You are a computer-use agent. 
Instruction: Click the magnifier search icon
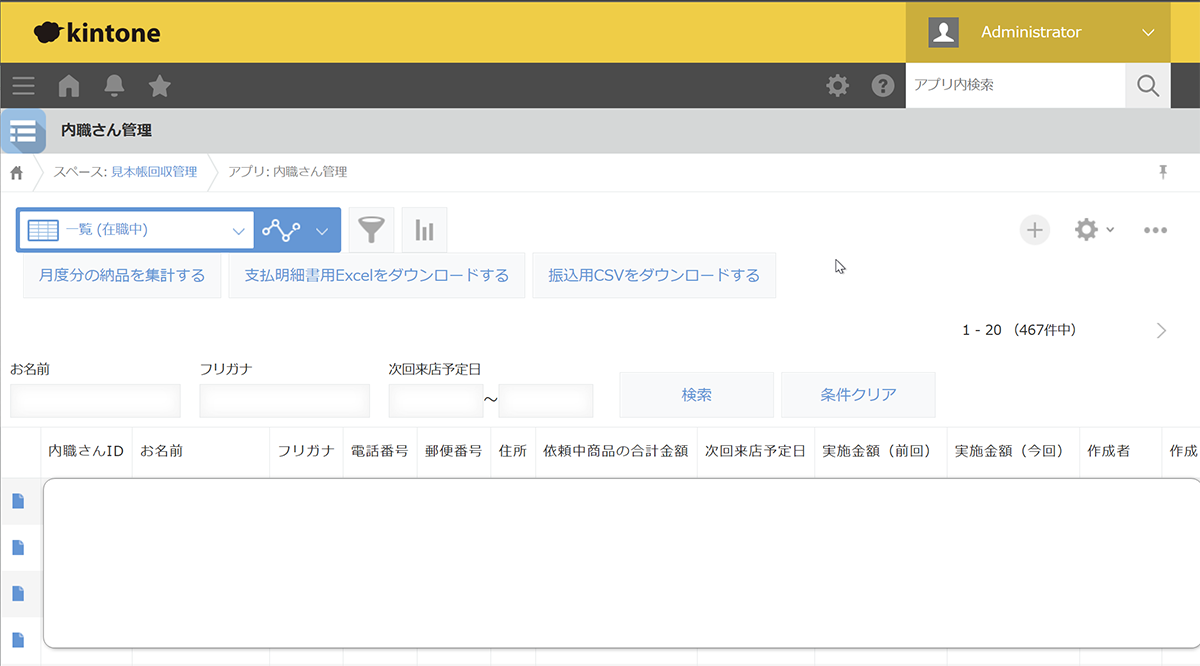tap(1148, 86)
